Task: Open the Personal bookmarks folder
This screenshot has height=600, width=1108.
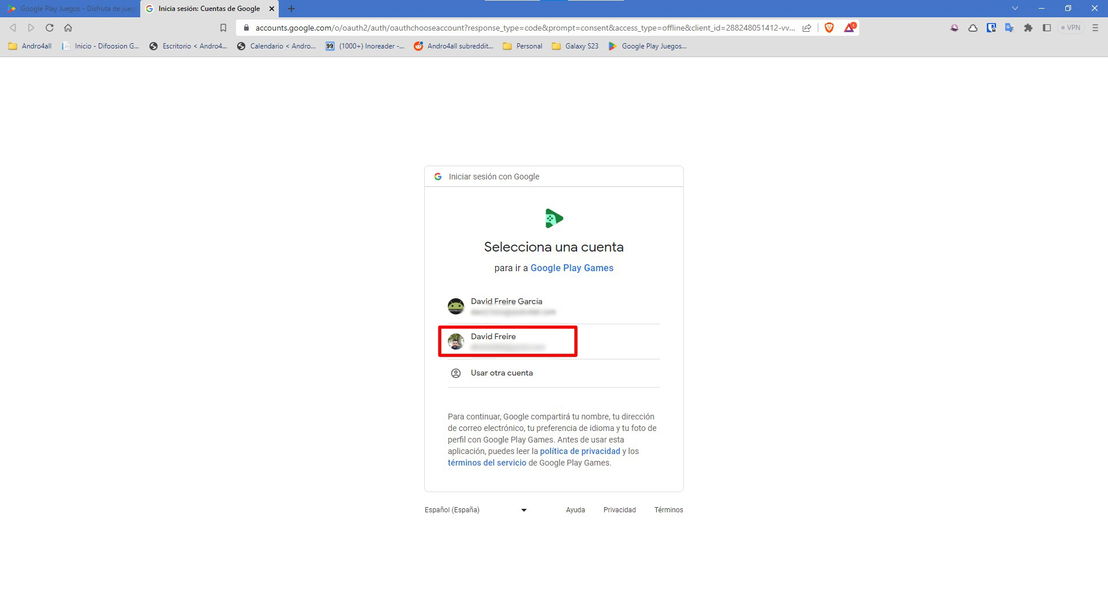Action: click(522, 46)
